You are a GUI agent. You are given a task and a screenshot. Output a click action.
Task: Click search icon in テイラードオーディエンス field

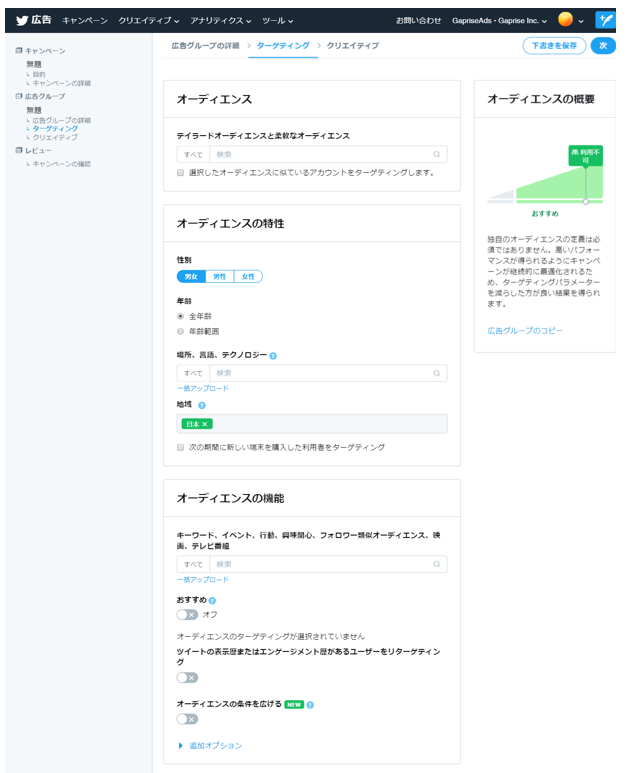point(437,154)
